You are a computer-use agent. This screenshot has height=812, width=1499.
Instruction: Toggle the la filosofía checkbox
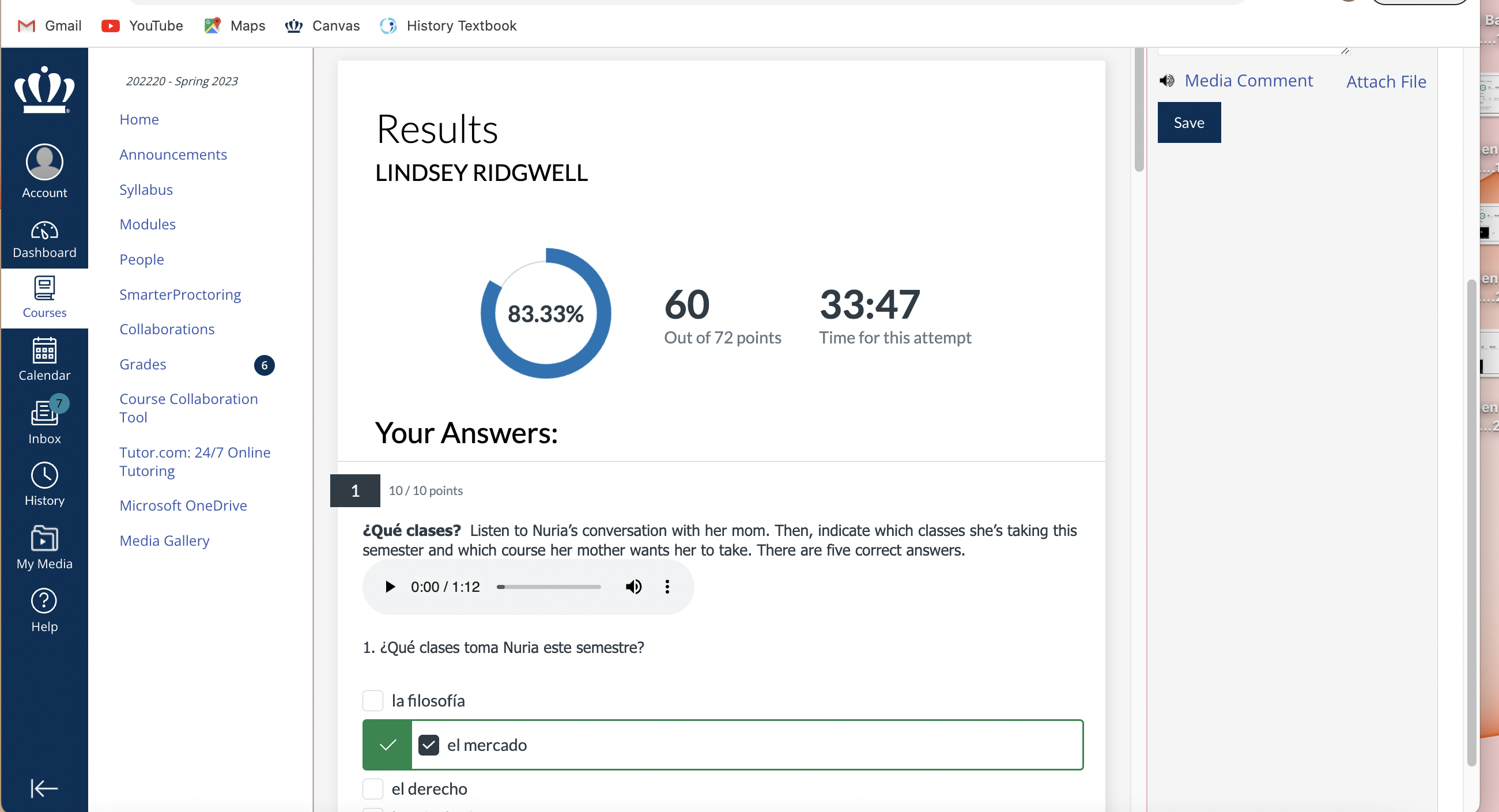click(372, 700)
